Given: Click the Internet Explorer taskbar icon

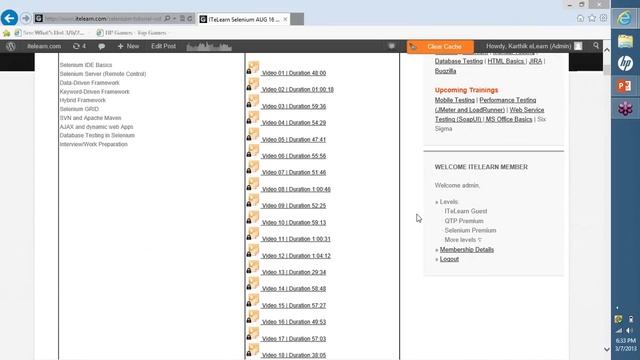Looking at the screenshot, I should (x=625, y=18).
